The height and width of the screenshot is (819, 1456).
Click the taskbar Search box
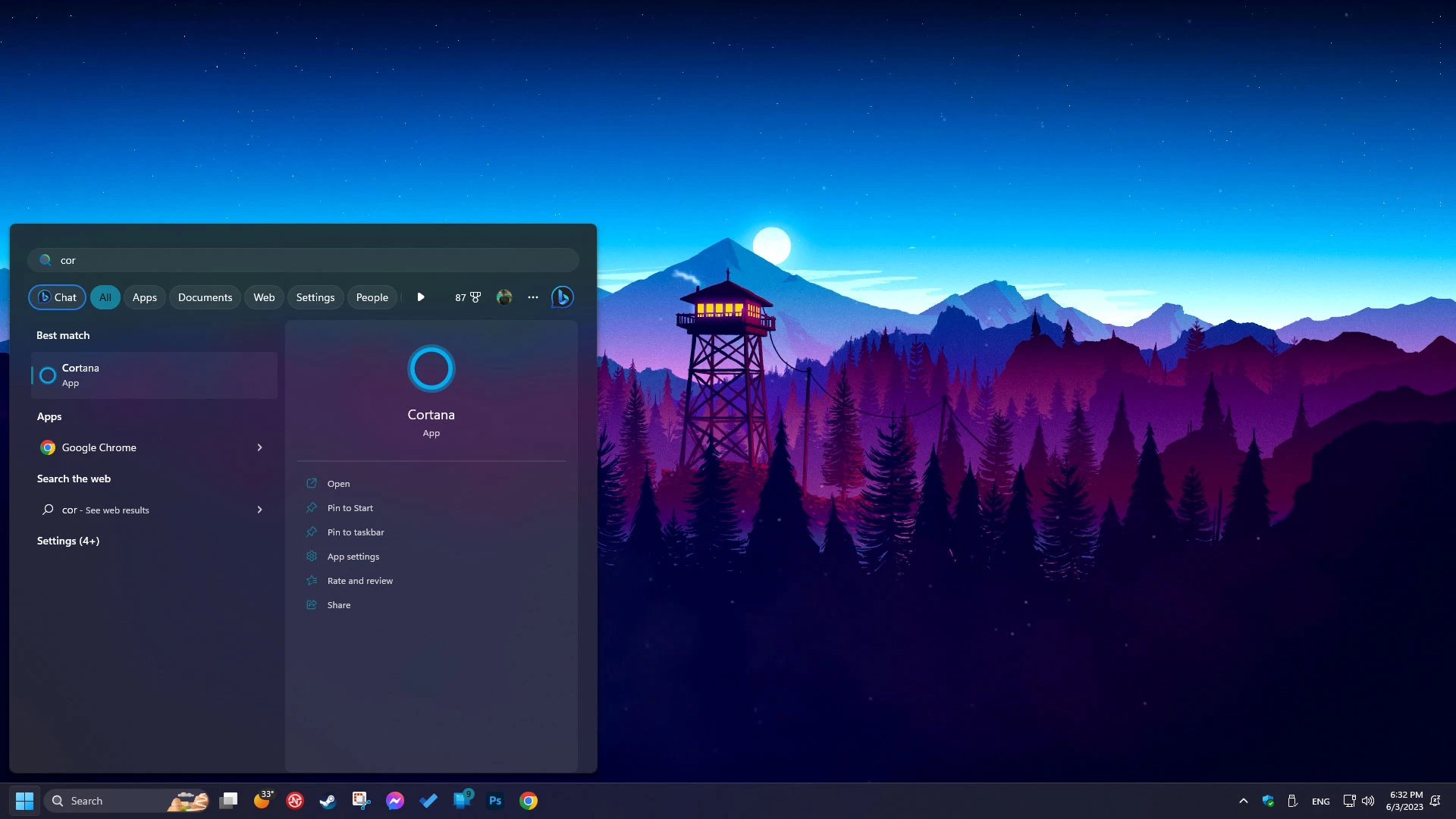pyautogui.click(x=127, y=801)
